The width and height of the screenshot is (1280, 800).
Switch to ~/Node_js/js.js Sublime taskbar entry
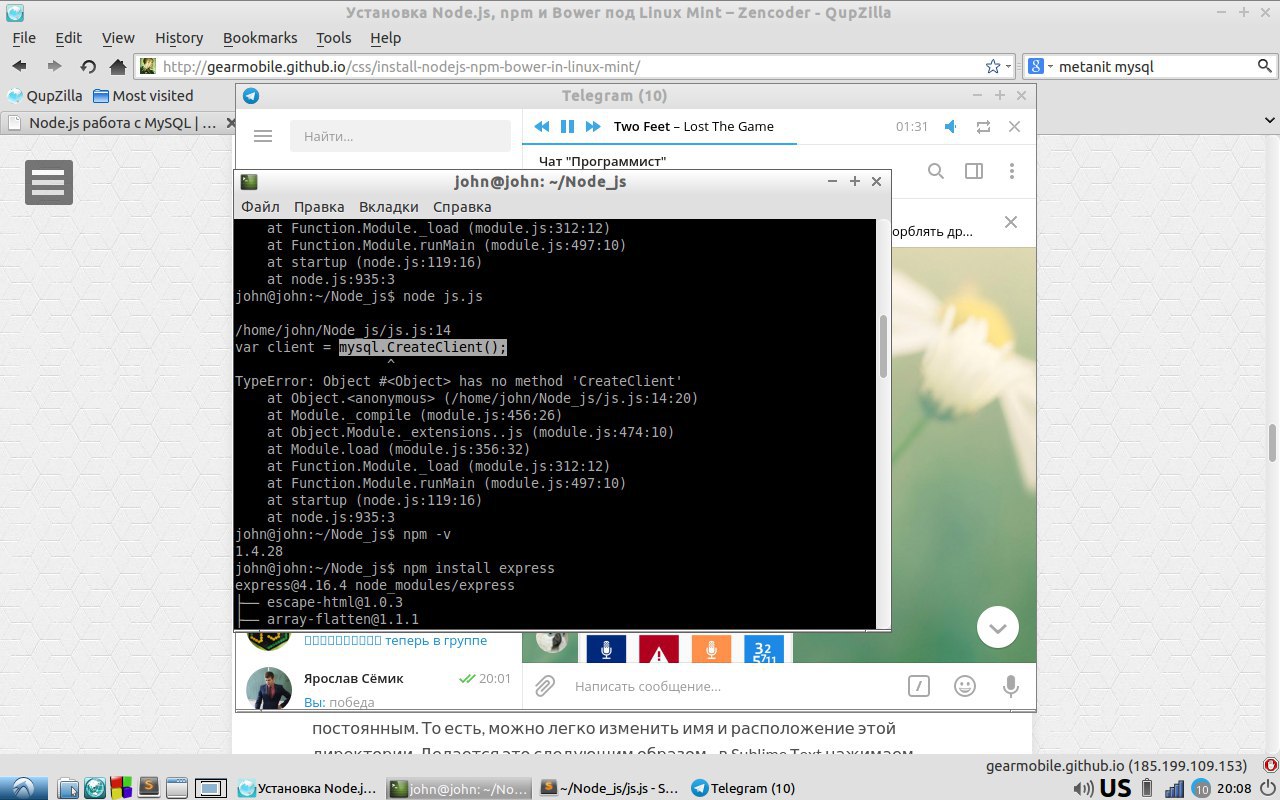click(x=609, y=788)
